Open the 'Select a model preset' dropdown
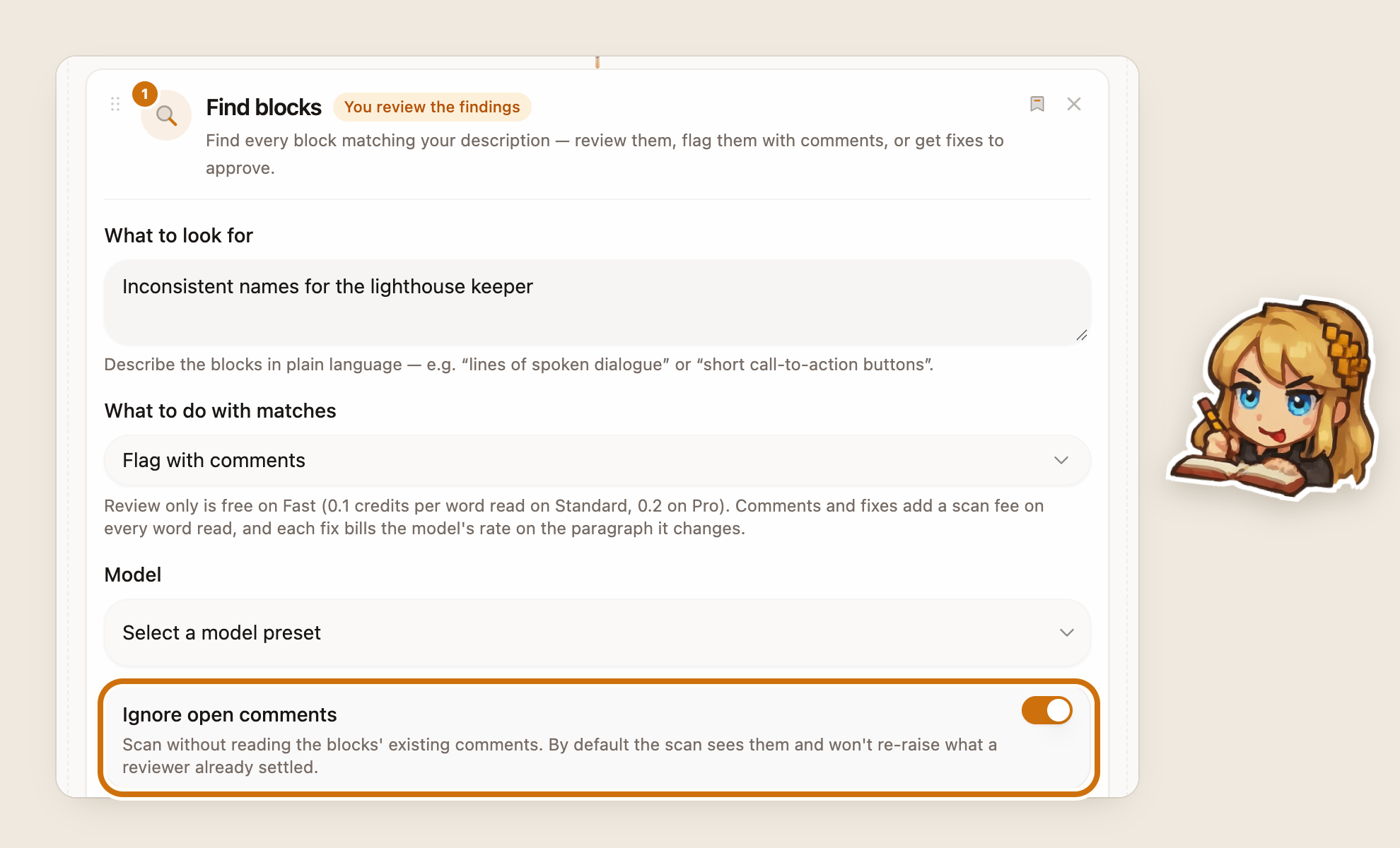Viewport: 1400px width, 848px height. pos(597,632)
